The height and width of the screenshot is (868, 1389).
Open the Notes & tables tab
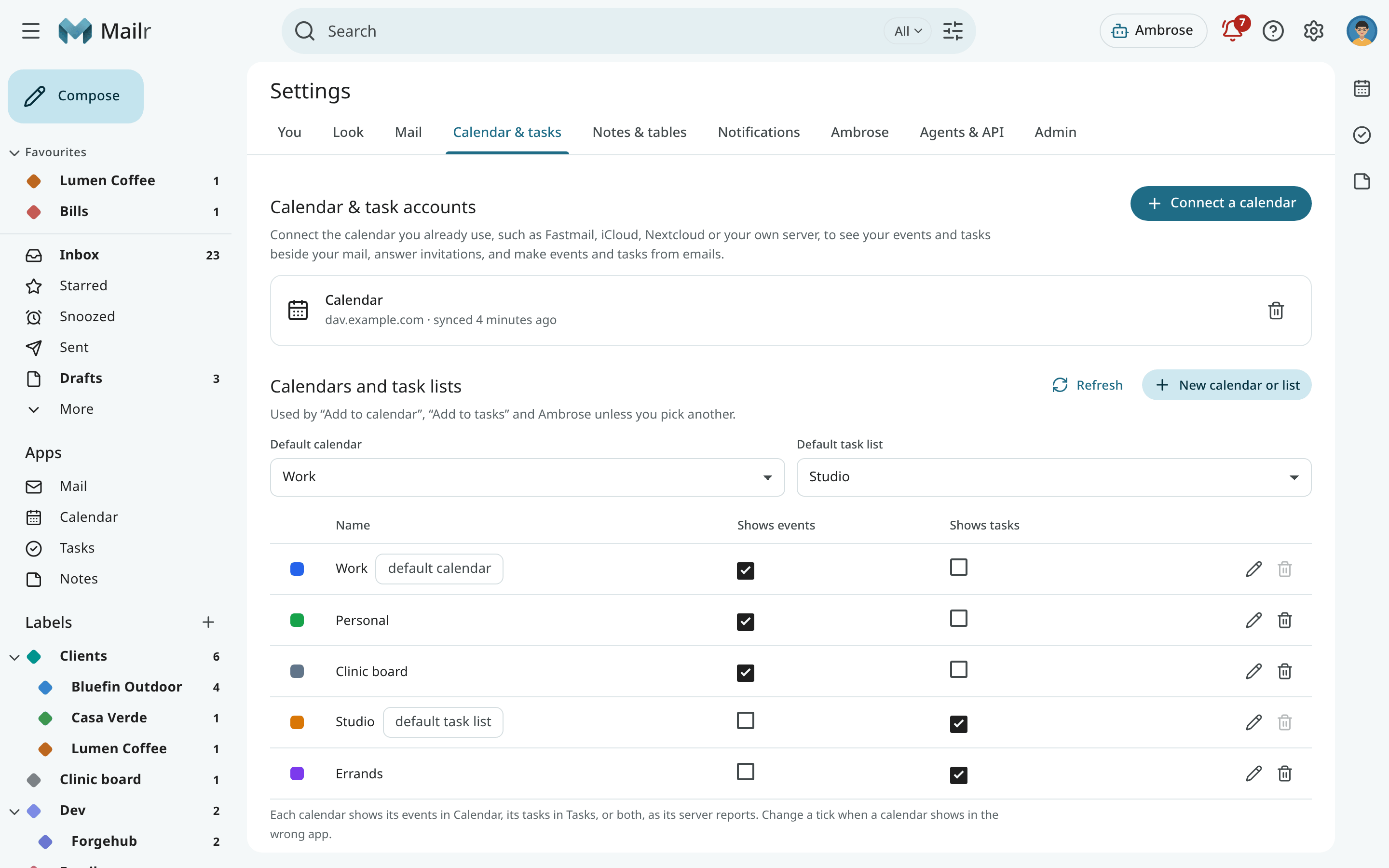click(x=639, y=132)
